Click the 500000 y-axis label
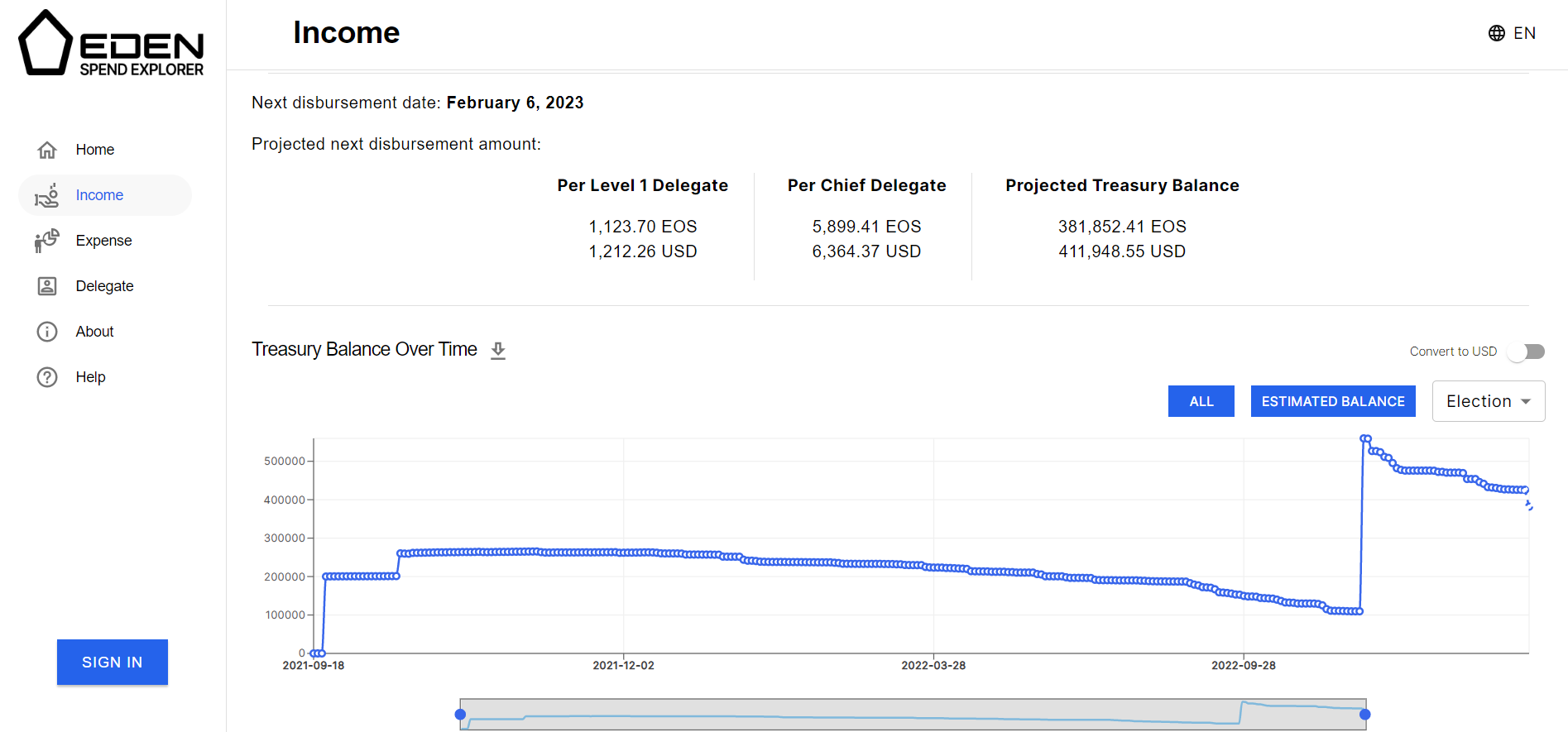This screenshot has height=732, width=1568. coord(285,462)
